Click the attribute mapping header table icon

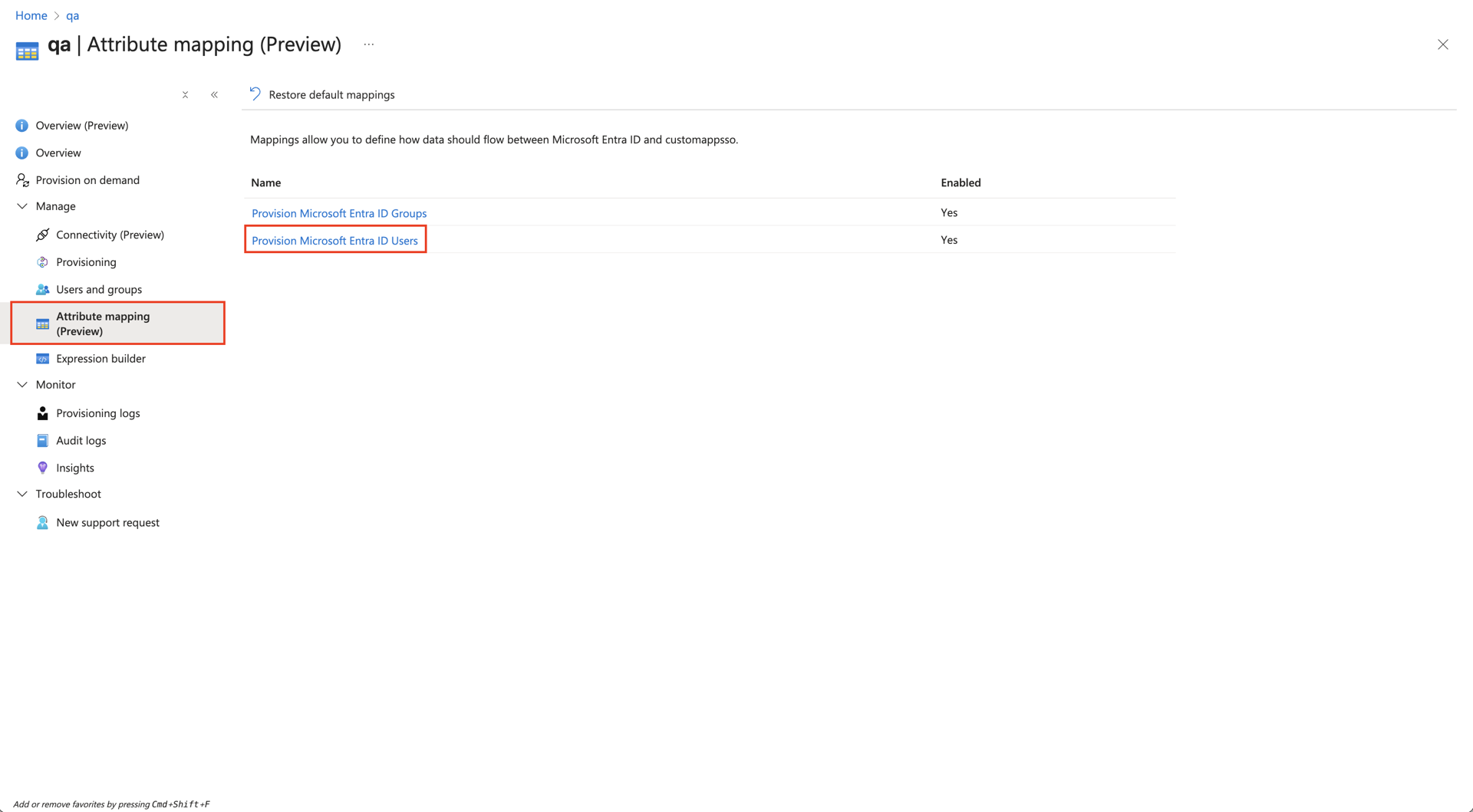click(27, 51)
